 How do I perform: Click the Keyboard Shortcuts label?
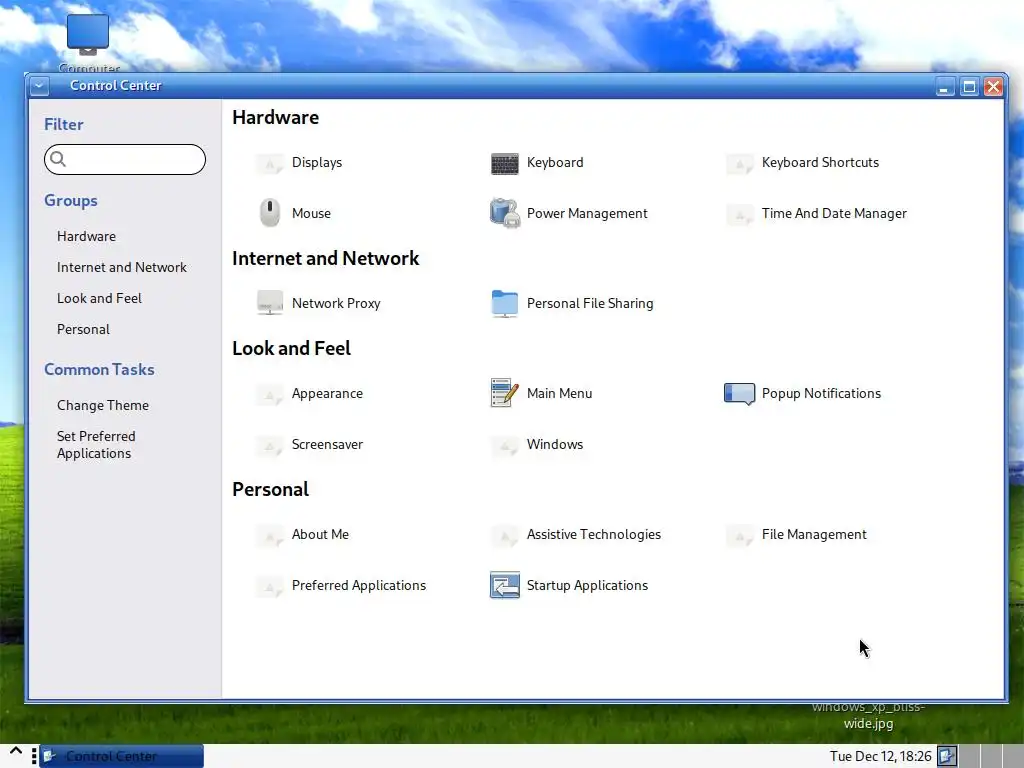(820, 163)
